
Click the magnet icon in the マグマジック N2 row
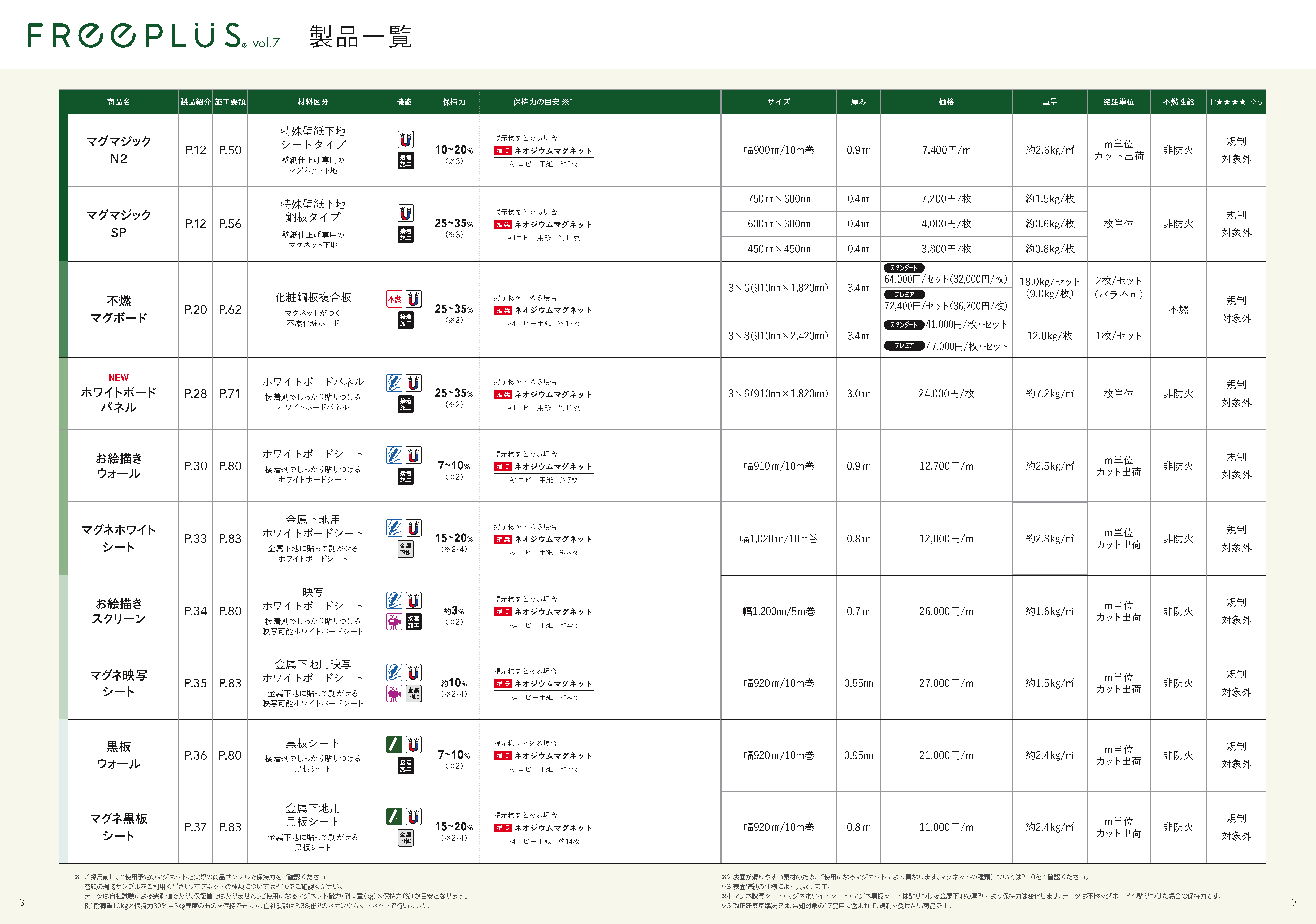405,139
